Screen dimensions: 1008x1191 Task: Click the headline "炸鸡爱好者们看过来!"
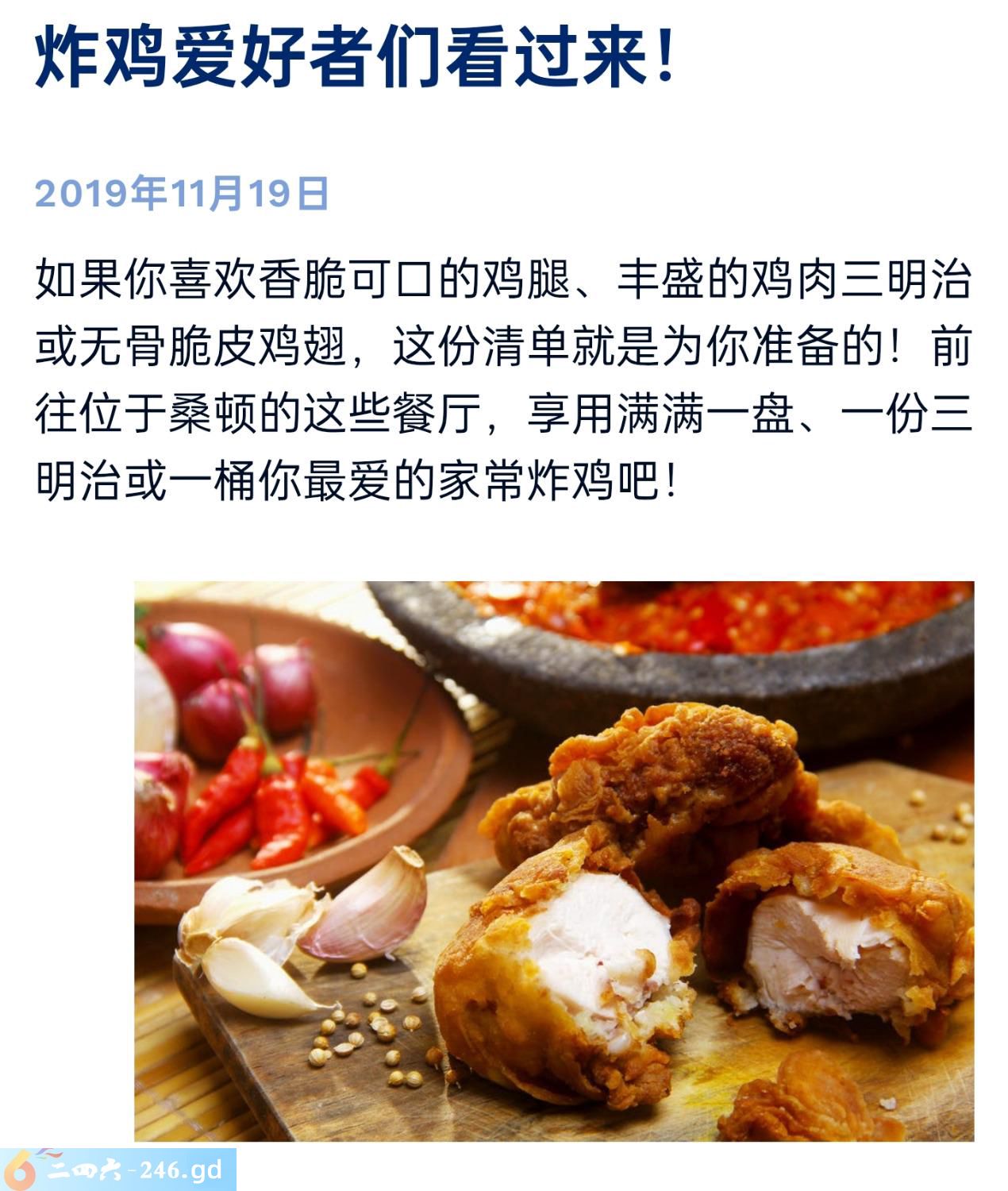coord(356,57)
